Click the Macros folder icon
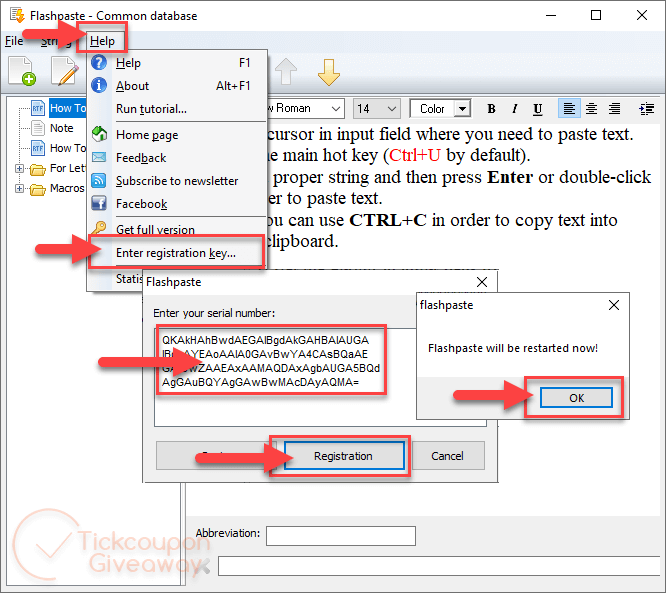 38,189
